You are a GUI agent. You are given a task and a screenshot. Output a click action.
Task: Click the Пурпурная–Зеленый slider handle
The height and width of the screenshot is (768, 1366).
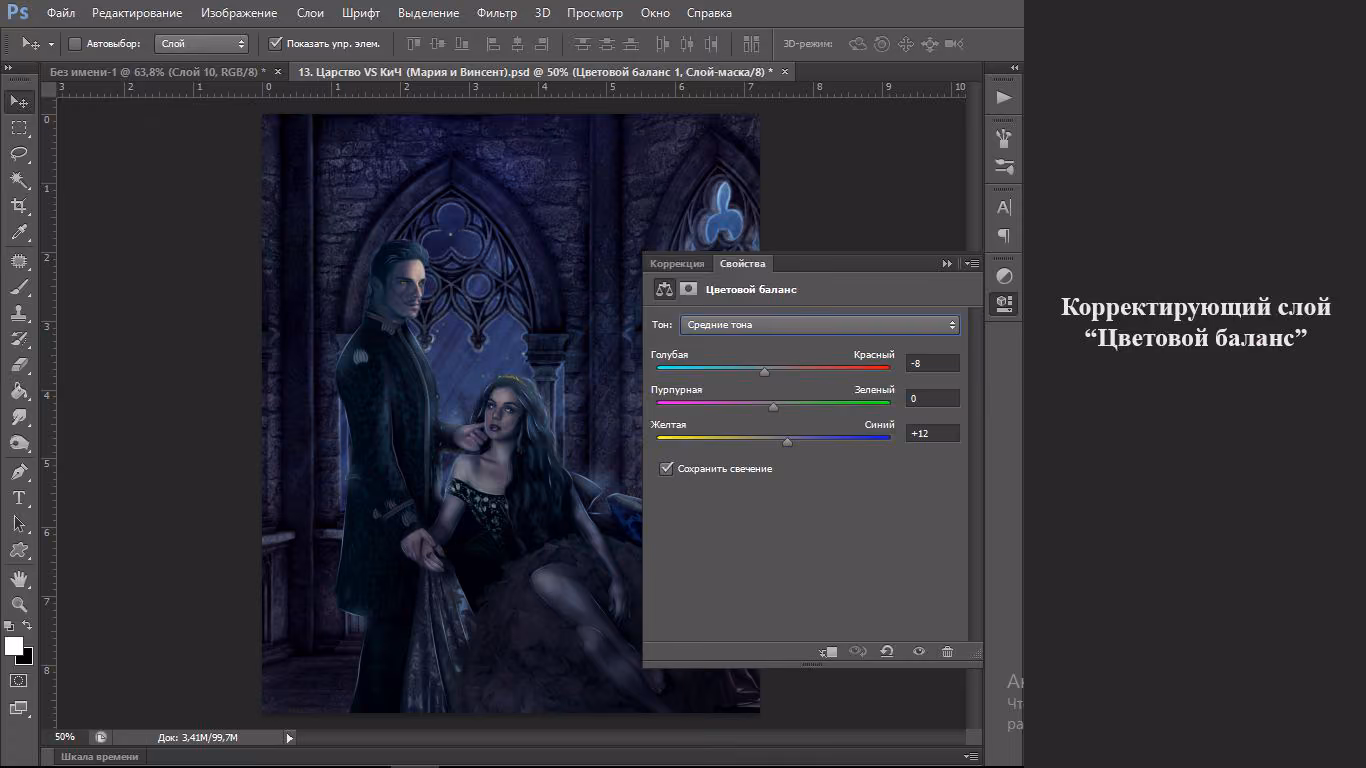[x=773, y=407]
